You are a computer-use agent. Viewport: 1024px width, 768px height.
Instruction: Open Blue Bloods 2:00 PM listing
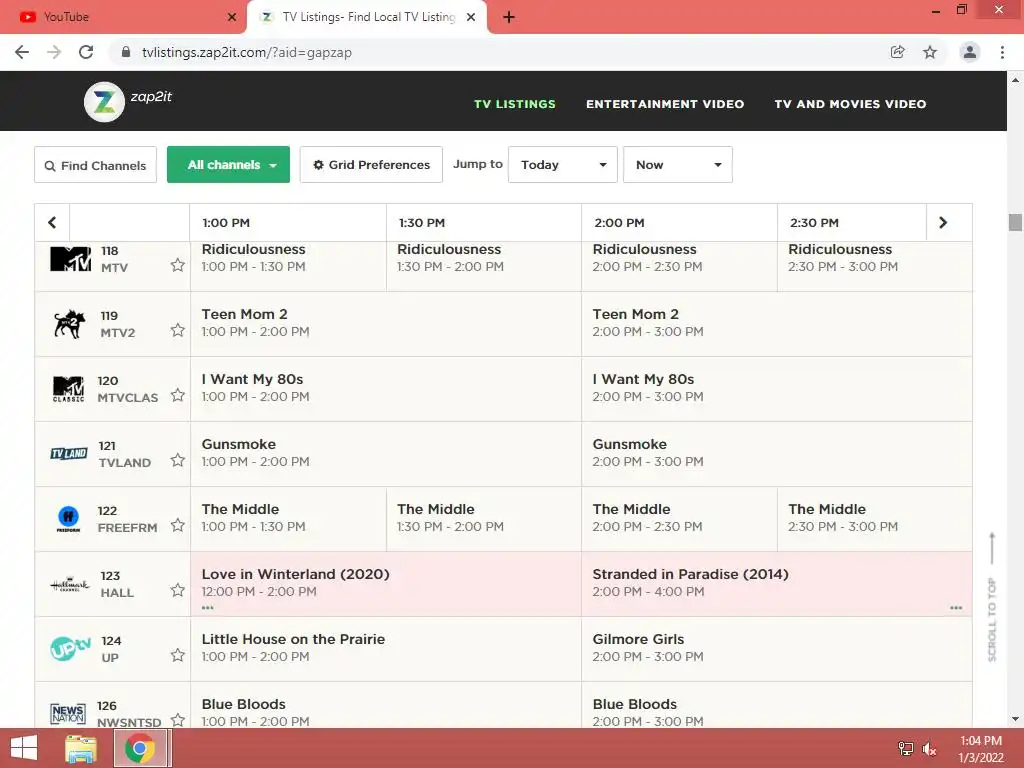[776, 705]
